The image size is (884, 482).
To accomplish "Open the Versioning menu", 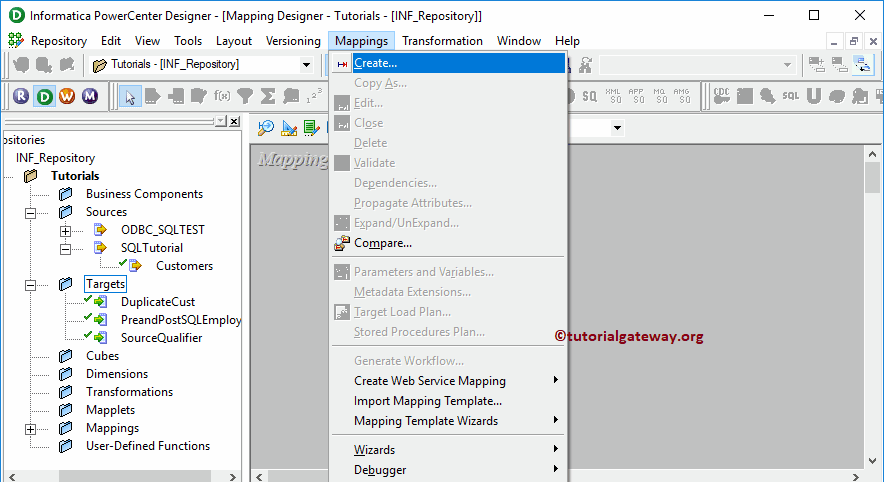I will [x=293, y=41].
